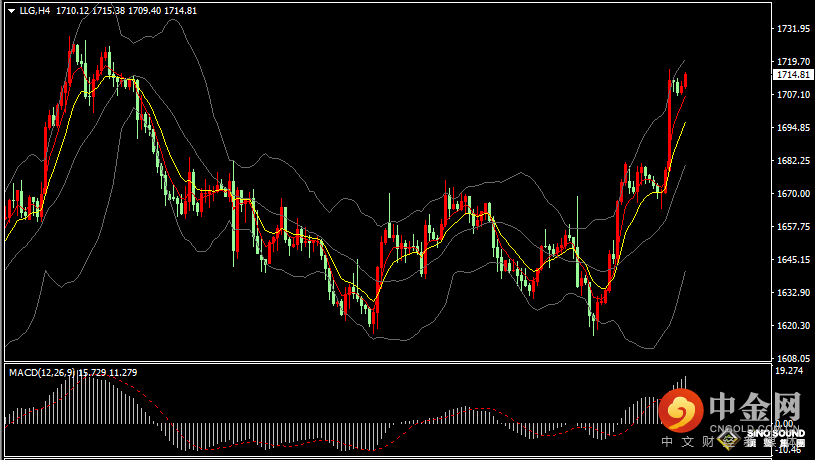Click the close value 1714.81 in header
This screenshot has width=815, height=460.
(x=180, y=11)
